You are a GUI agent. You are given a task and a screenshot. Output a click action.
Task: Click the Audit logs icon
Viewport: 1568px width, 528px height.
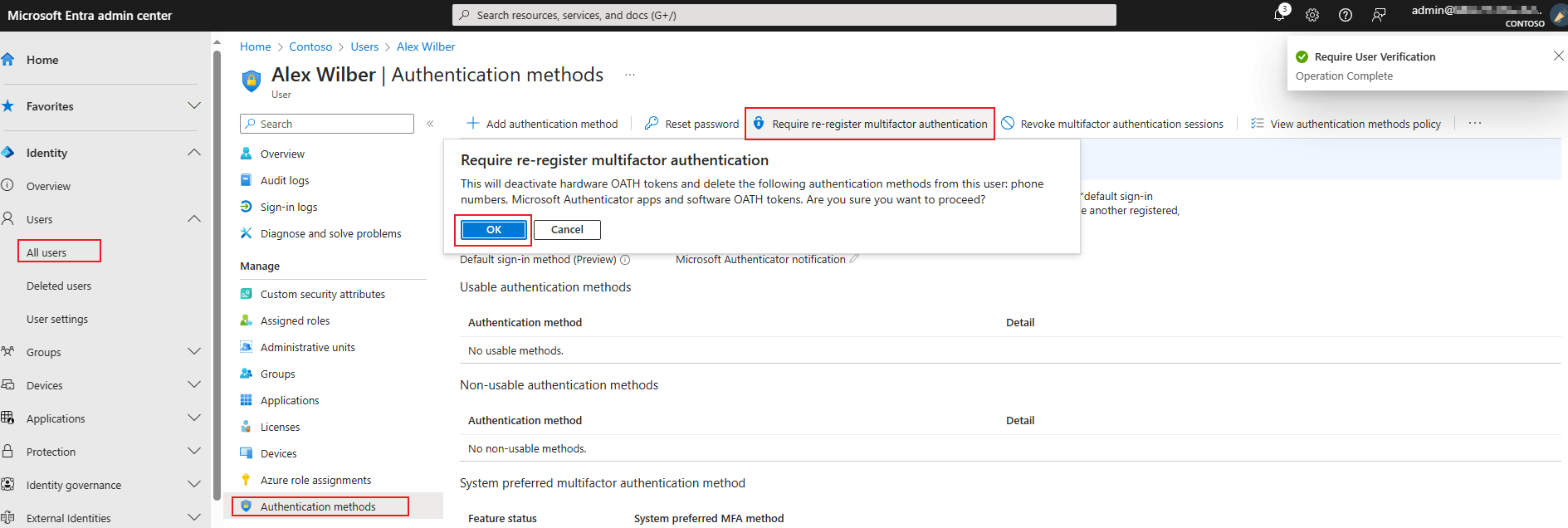[246, 180]
